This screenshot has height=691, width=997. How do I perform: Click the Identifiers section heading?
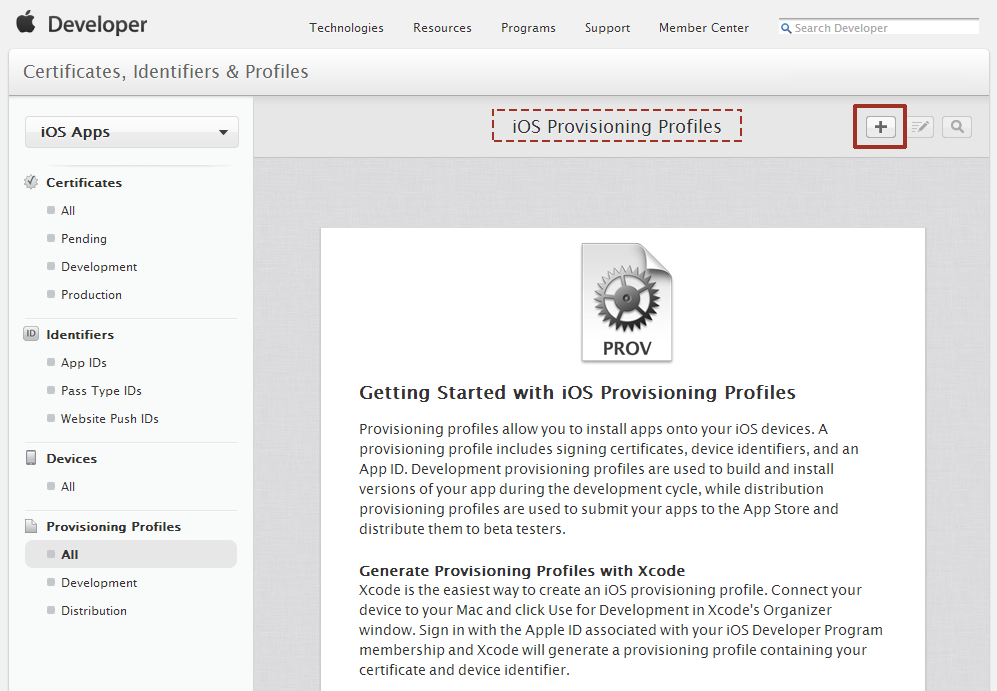pos(80,334)
